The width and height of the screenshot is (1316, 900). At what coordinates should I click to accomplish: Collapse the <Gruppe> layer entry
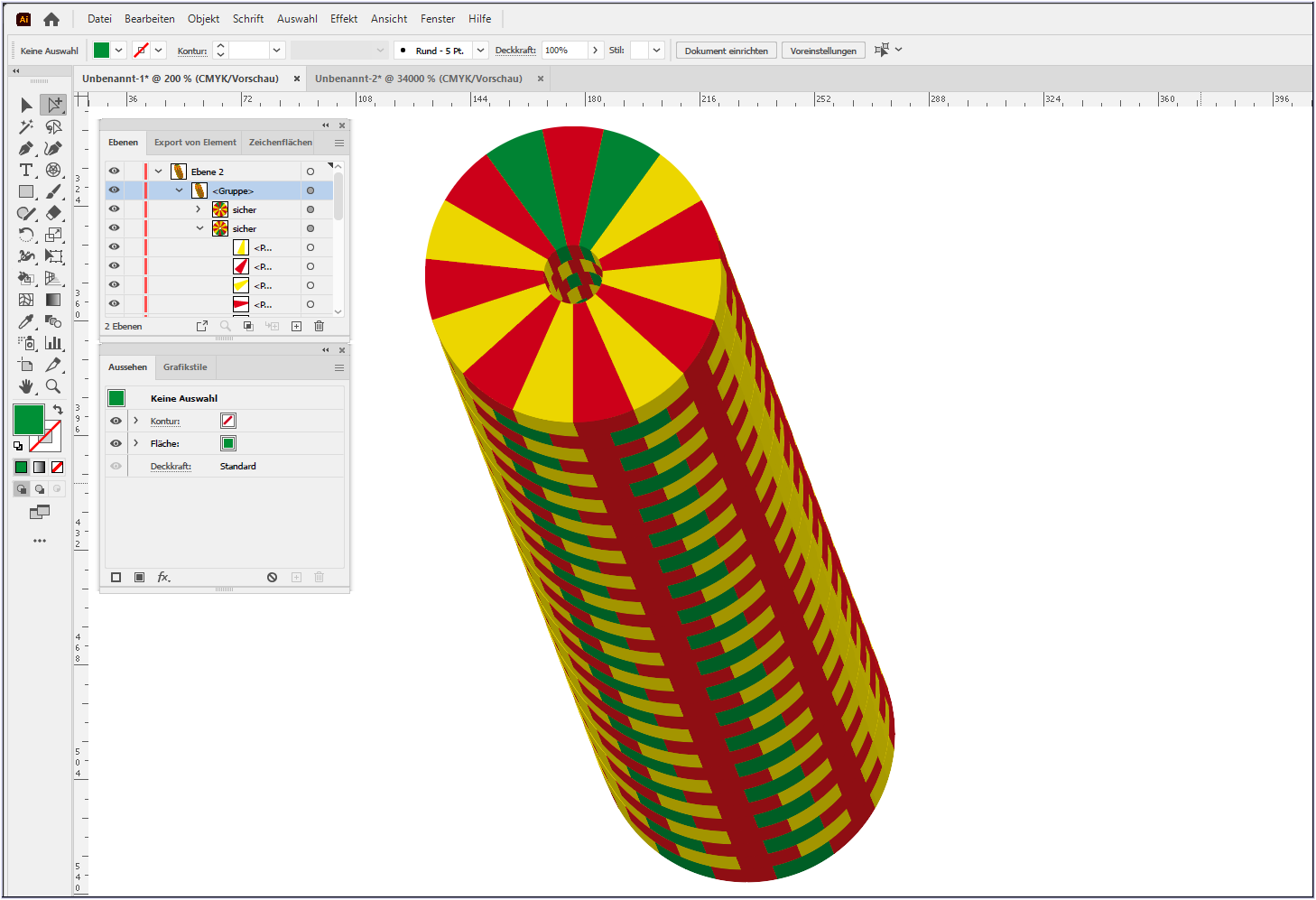coord(179,190)
